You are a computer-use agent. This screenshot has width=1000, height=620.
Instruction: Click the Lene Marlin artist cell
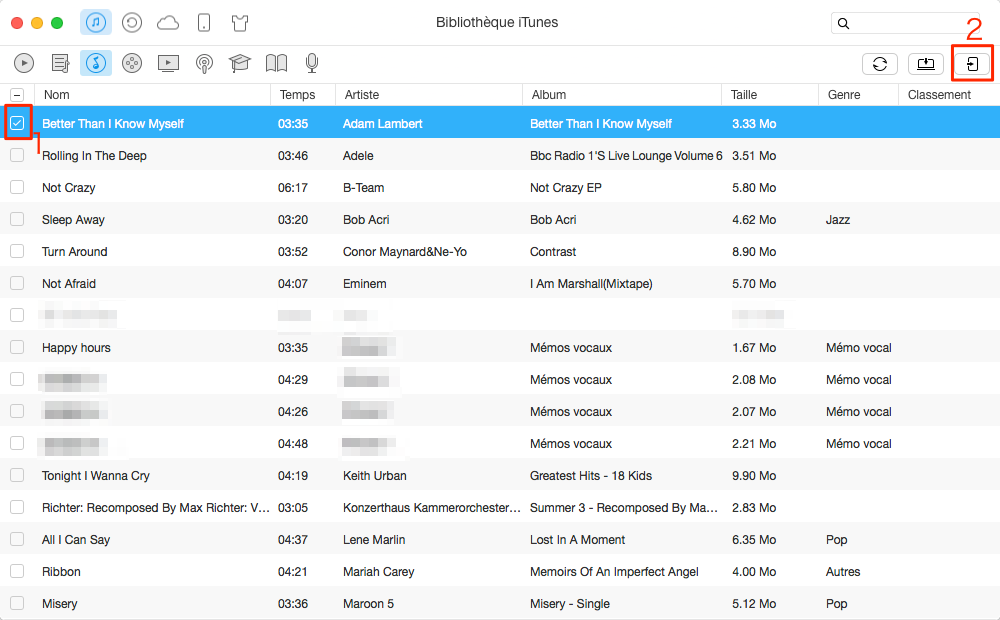tap(374, 539)
